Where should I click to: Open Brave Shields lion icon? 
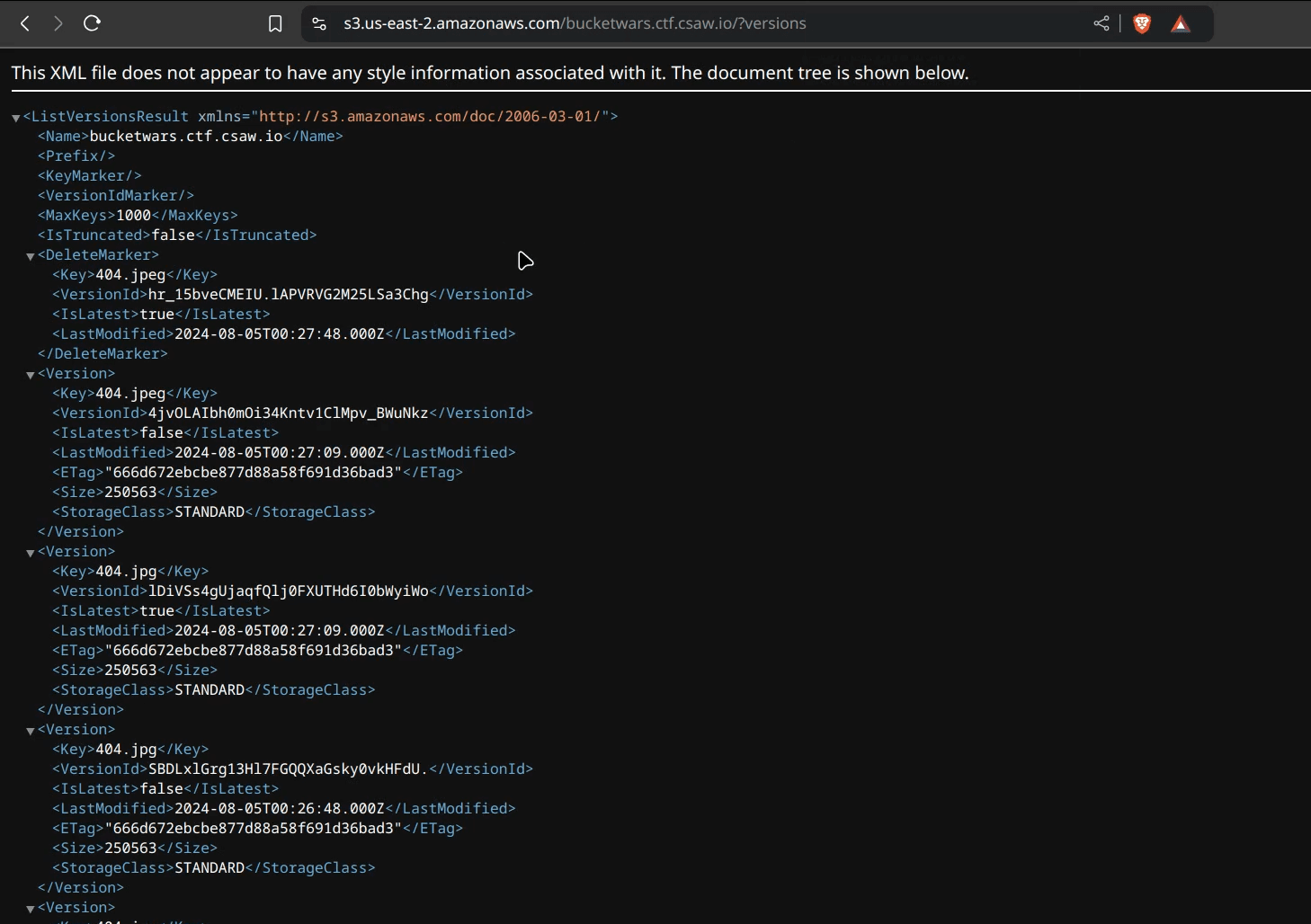[1142, 24]
